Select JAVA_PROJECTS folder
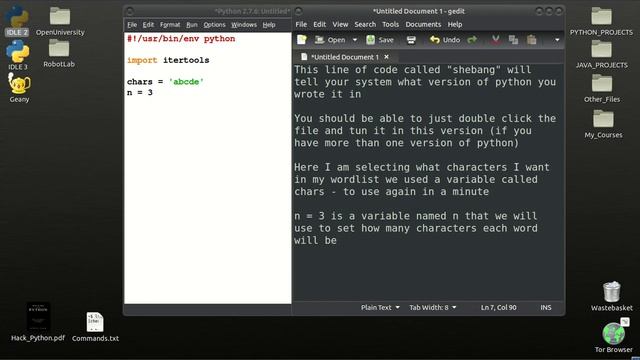Viewport: 640px width, 360px height. click(602, 54)
